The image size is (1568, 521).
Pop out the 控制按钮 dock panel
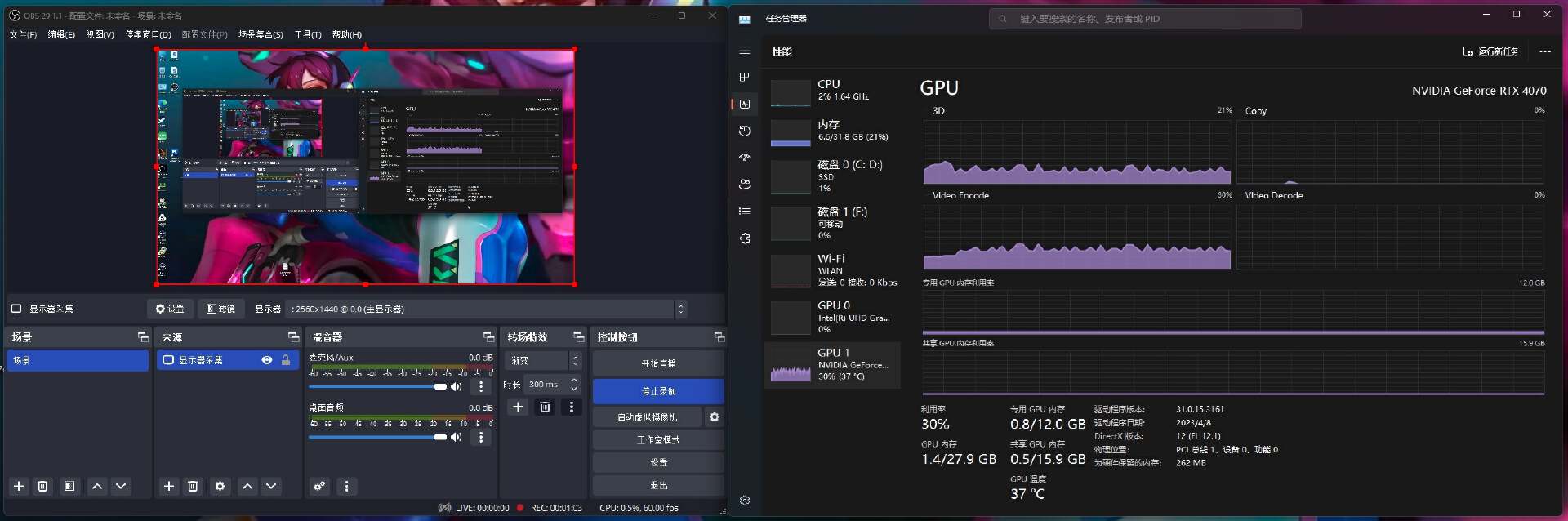(719, 336)
